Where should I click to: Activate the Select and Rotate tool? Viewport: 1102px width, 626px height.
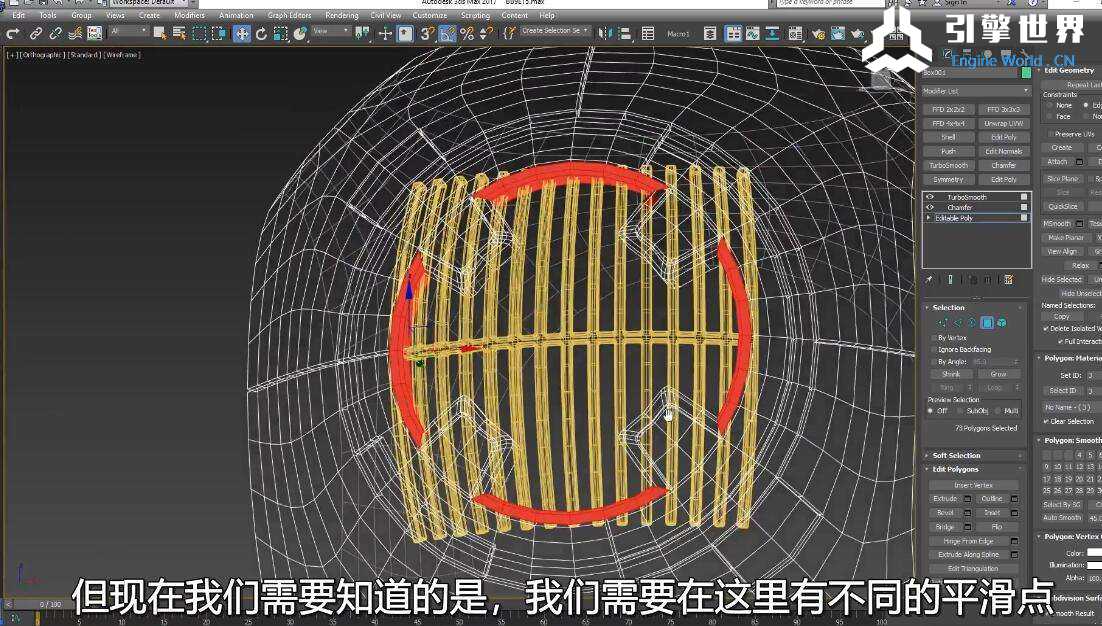[x=261, y=33]
